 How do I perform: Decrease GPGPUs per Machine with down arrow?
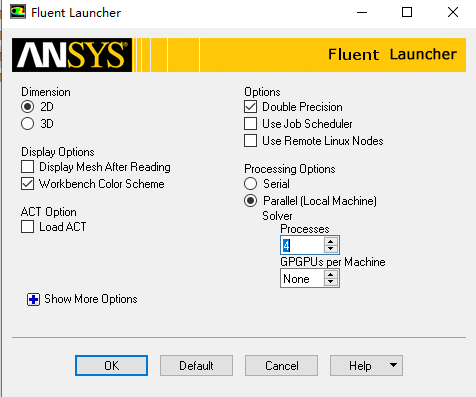tap(331, 282)
